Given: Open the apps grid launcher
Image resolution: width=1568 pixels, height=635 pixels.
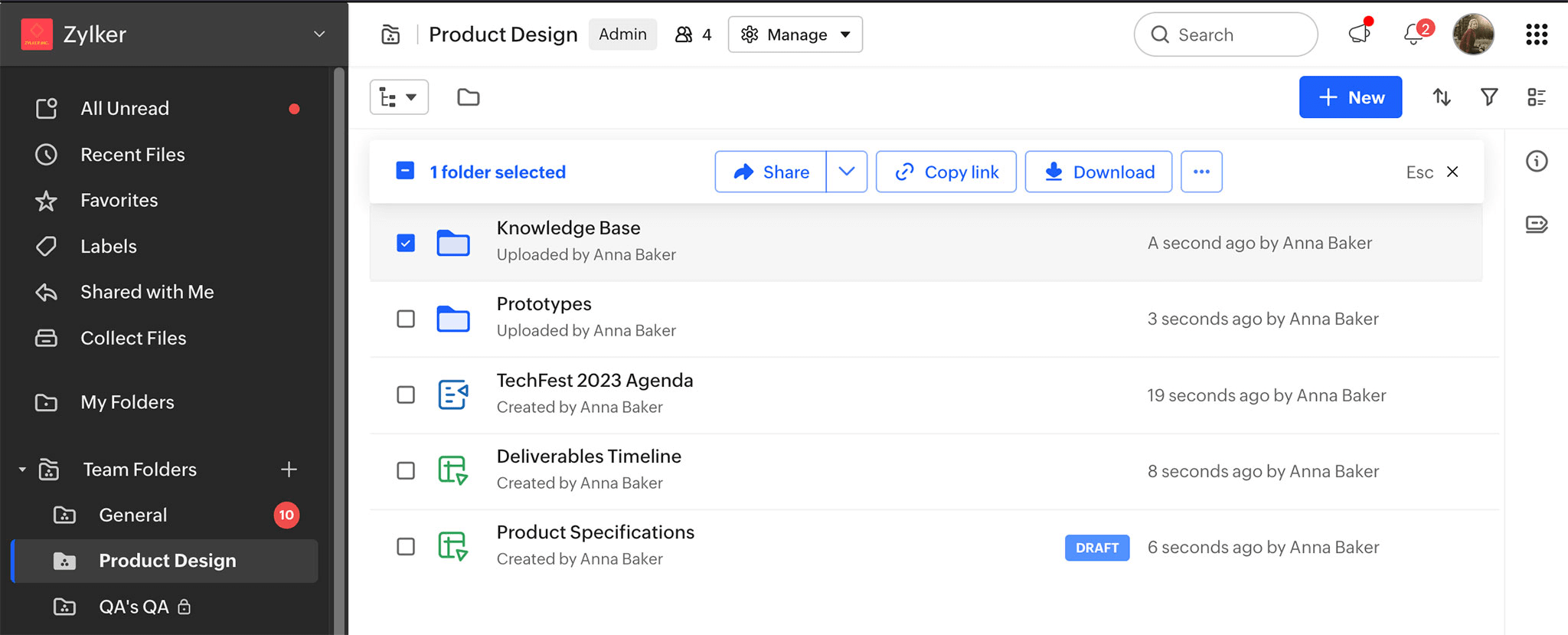Looking at the screenshot, I should point(1536,34).
